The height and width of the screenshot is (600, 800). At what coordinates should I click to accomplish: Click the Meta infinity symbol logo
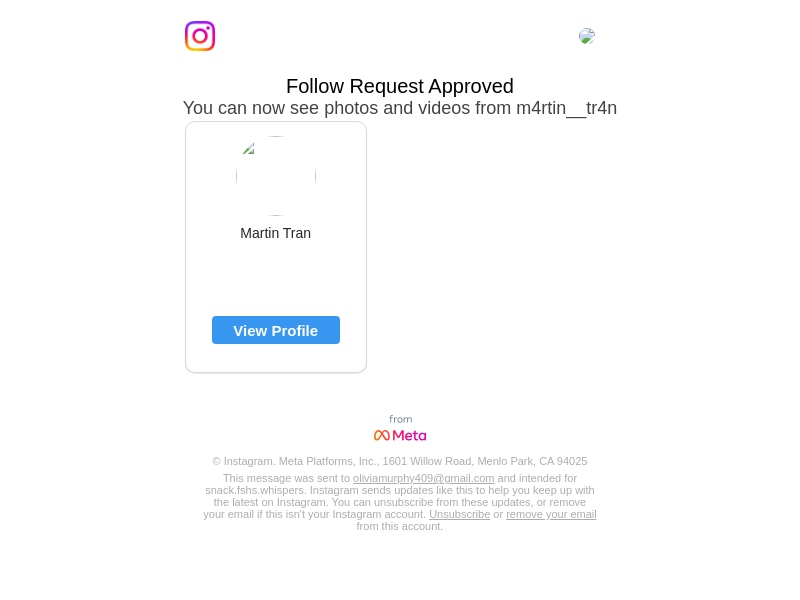pyautogui.click(x=382, y=435)
